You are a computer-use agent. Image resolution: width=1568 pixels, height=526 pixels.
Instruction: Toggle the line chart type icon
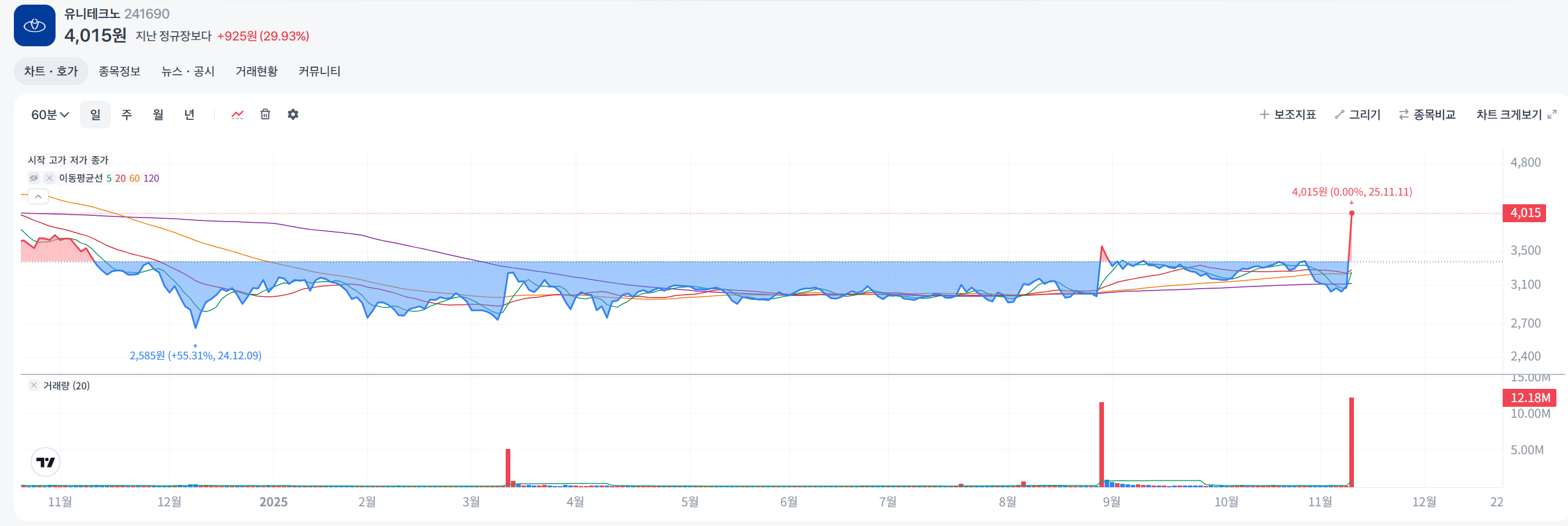[x=237, y=115]
